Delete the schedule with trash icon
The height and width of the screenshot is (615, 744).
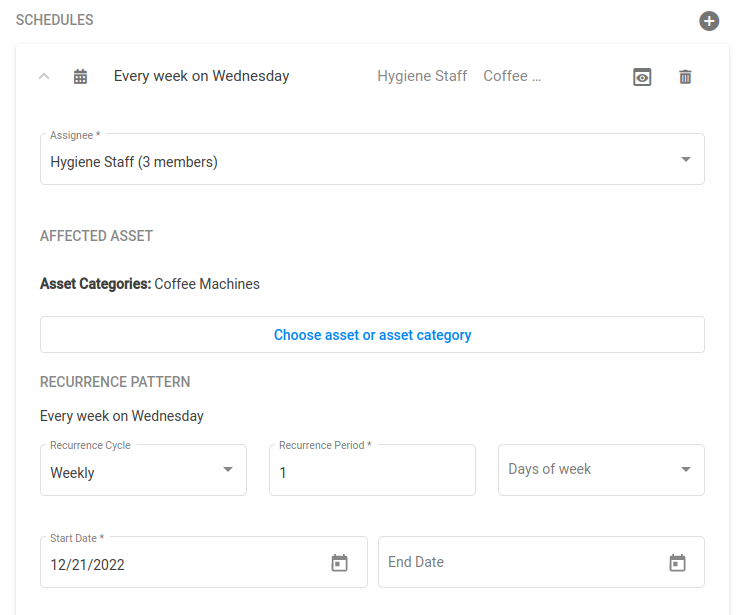pyautogui.click(x=685, y=77)
